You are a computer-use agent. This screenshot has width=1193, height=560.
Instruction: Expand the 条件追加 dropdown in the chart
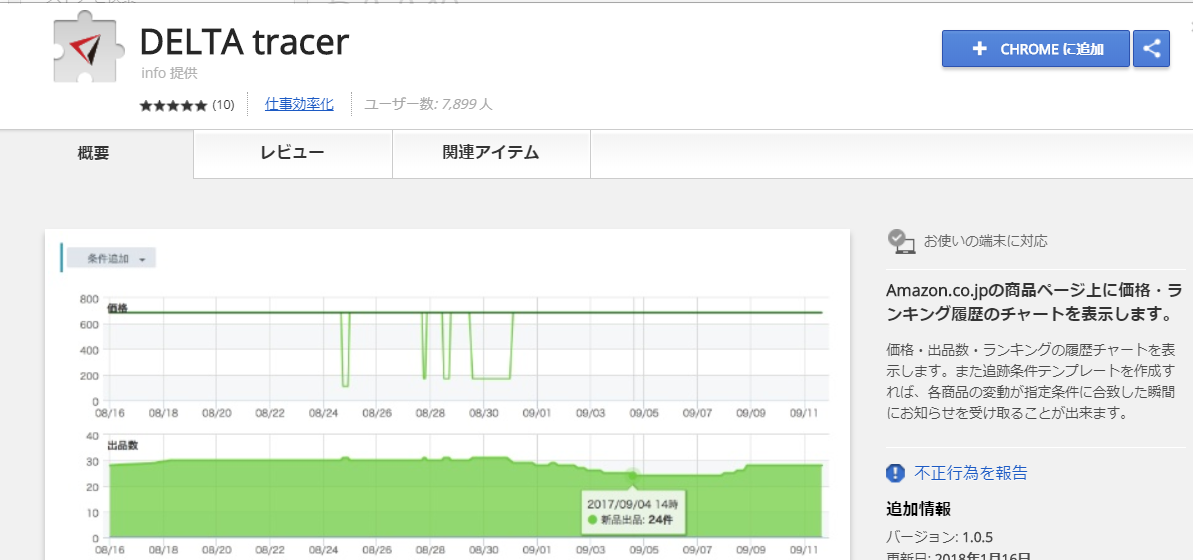pyautogui.click(x=112, y=259)
